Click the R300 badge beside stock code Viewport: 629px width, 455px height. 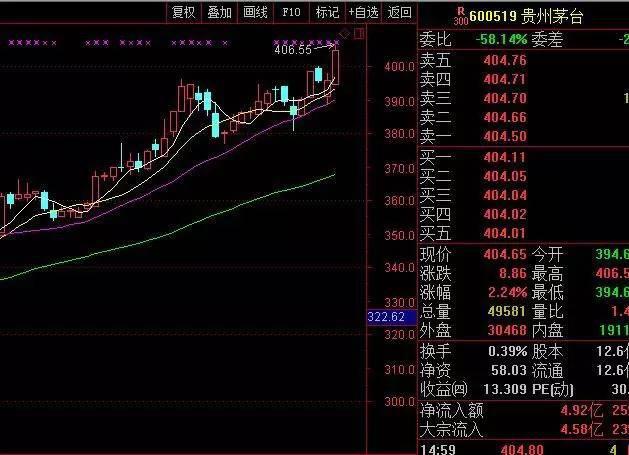(x=461, y=16)
